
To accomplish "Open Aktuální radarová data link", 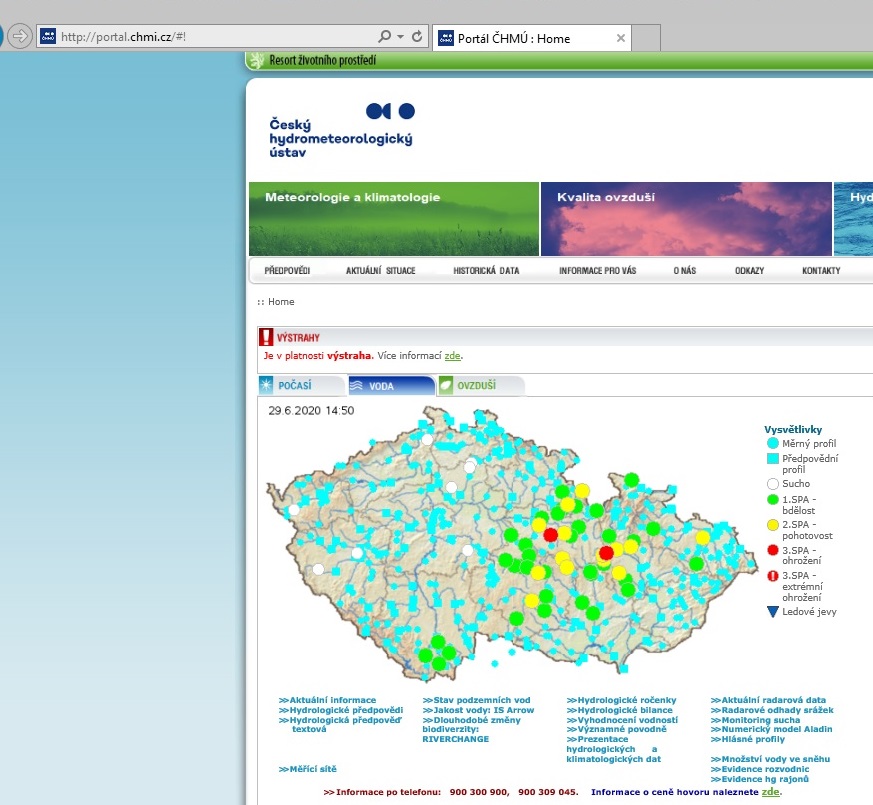I will coord(768,700).
